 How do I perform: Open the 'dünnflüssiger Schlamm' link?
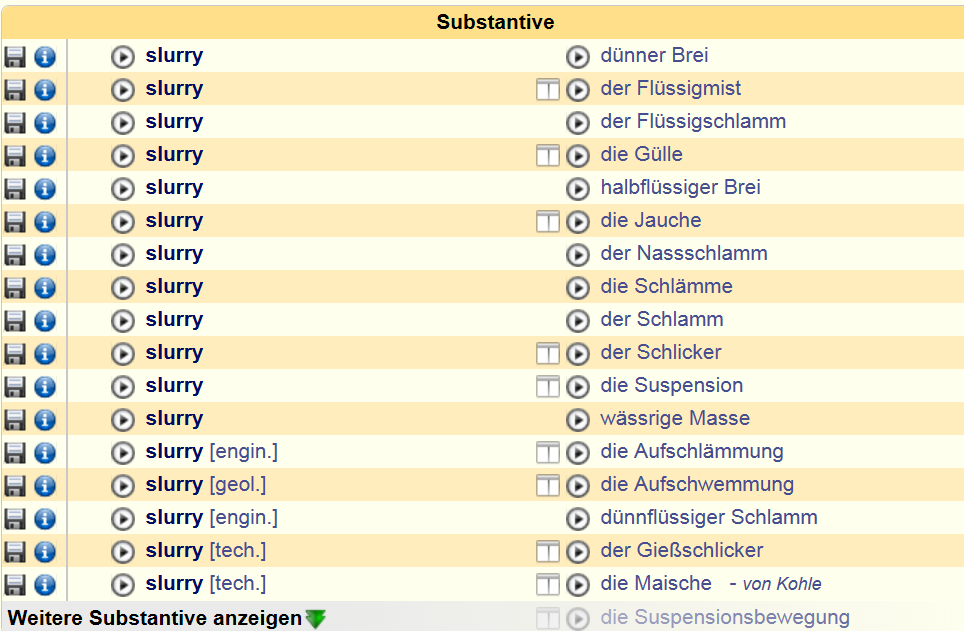point(709,517)
